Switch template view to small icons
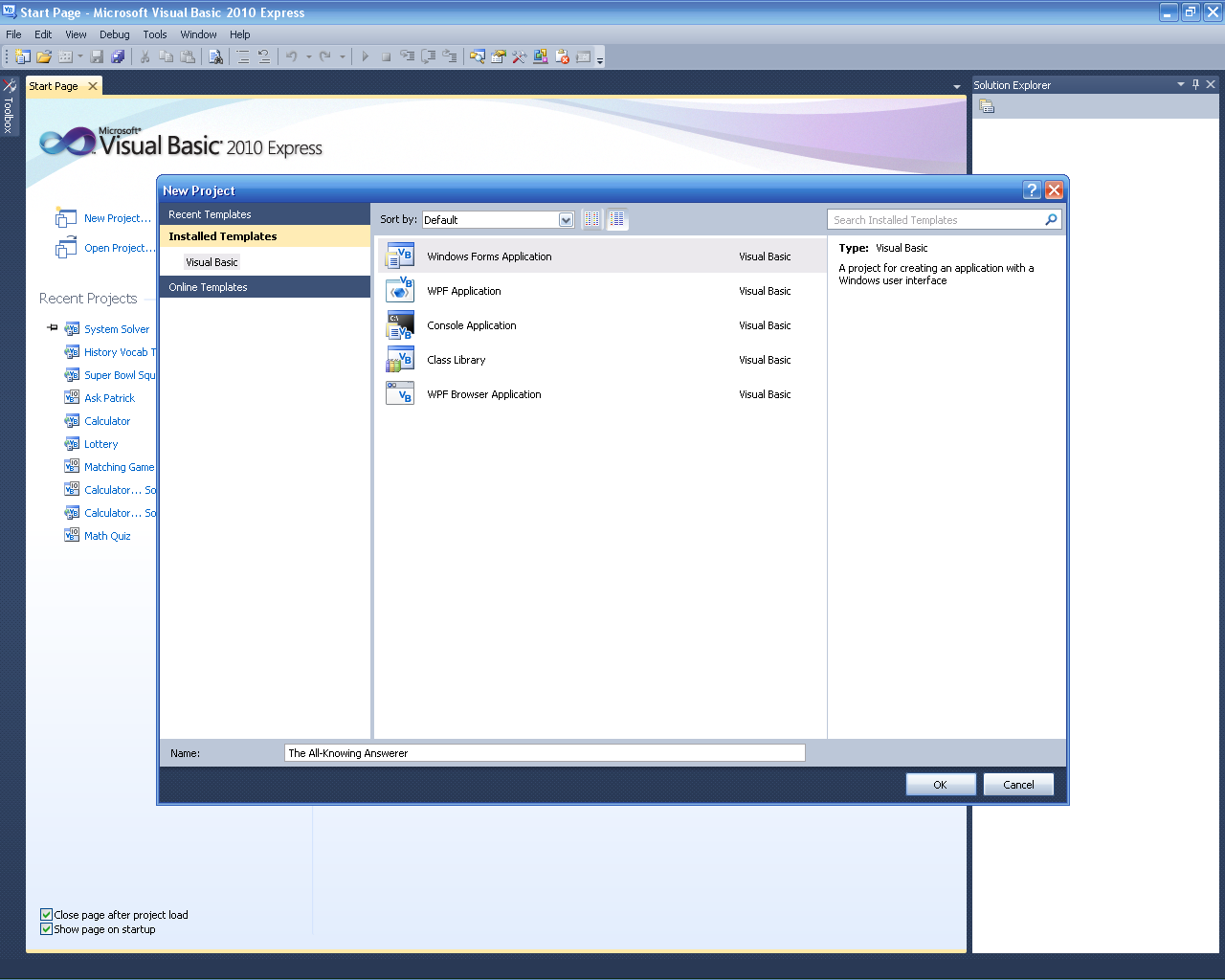Image resolution: width=1225 pixels, height=980 pixels. [592, 219]
